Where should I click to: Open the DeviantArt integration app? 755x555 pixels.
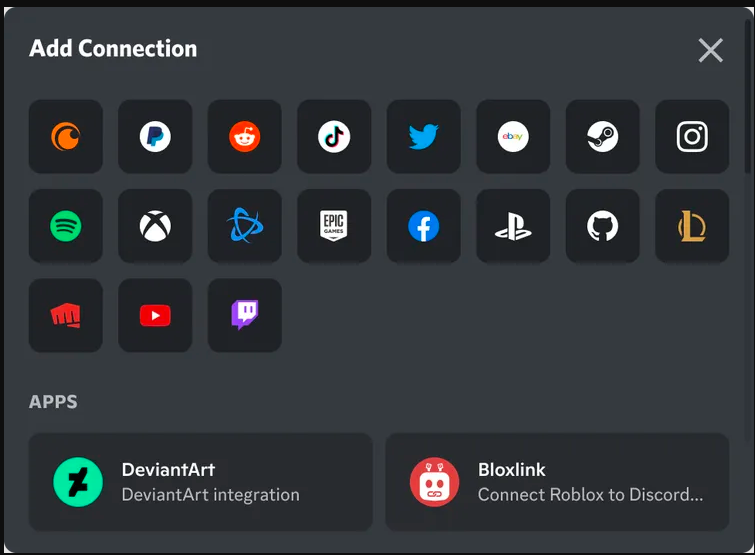point(201,482)
